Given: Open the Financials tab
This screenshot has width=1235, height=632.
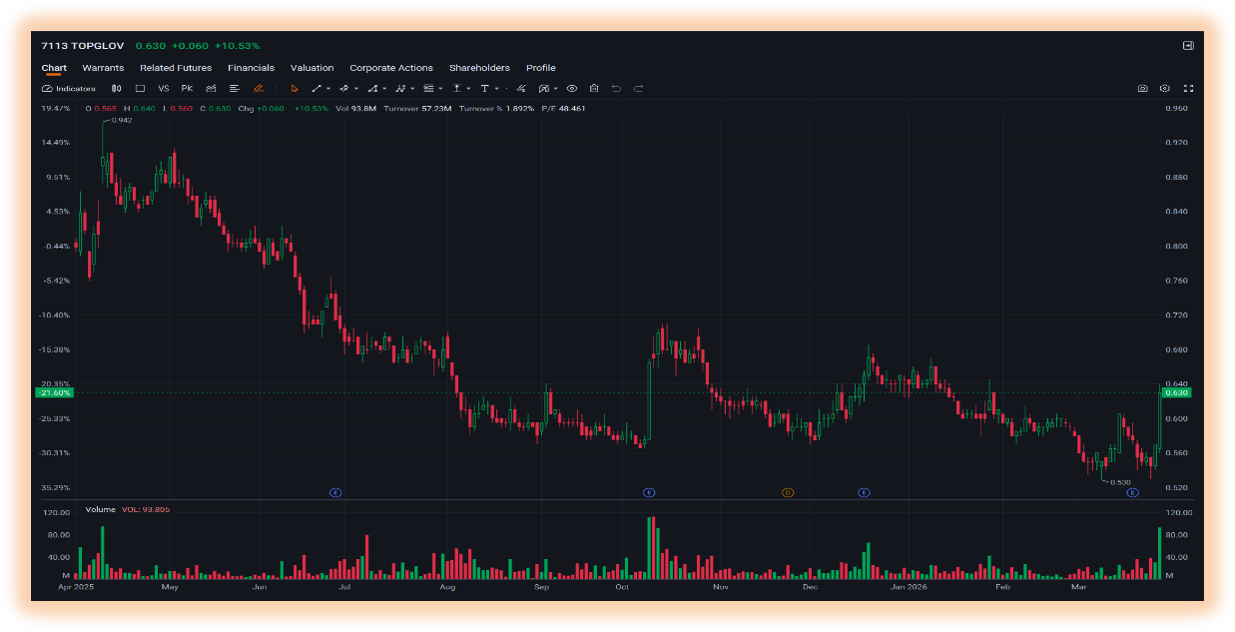Looking at the screenshot, I should [251, 68].
